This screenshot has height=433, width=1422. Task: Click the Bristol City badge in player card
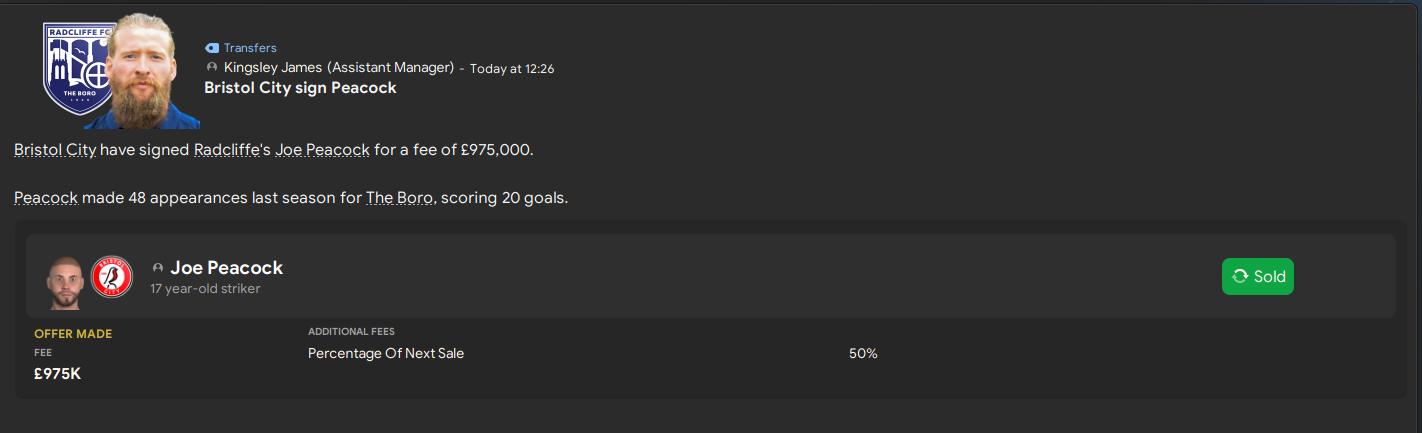tap(112, 277)
